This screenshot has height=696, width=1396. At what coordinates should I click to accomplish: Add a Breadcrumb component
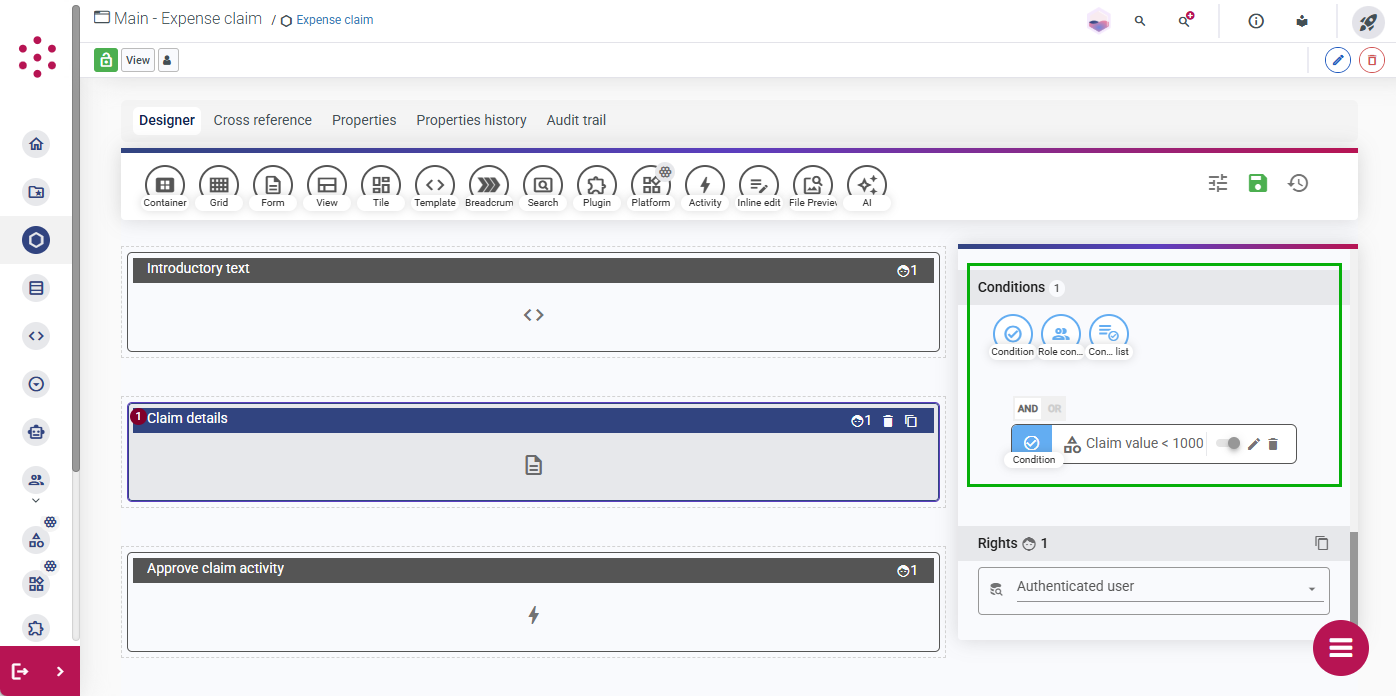489,185
